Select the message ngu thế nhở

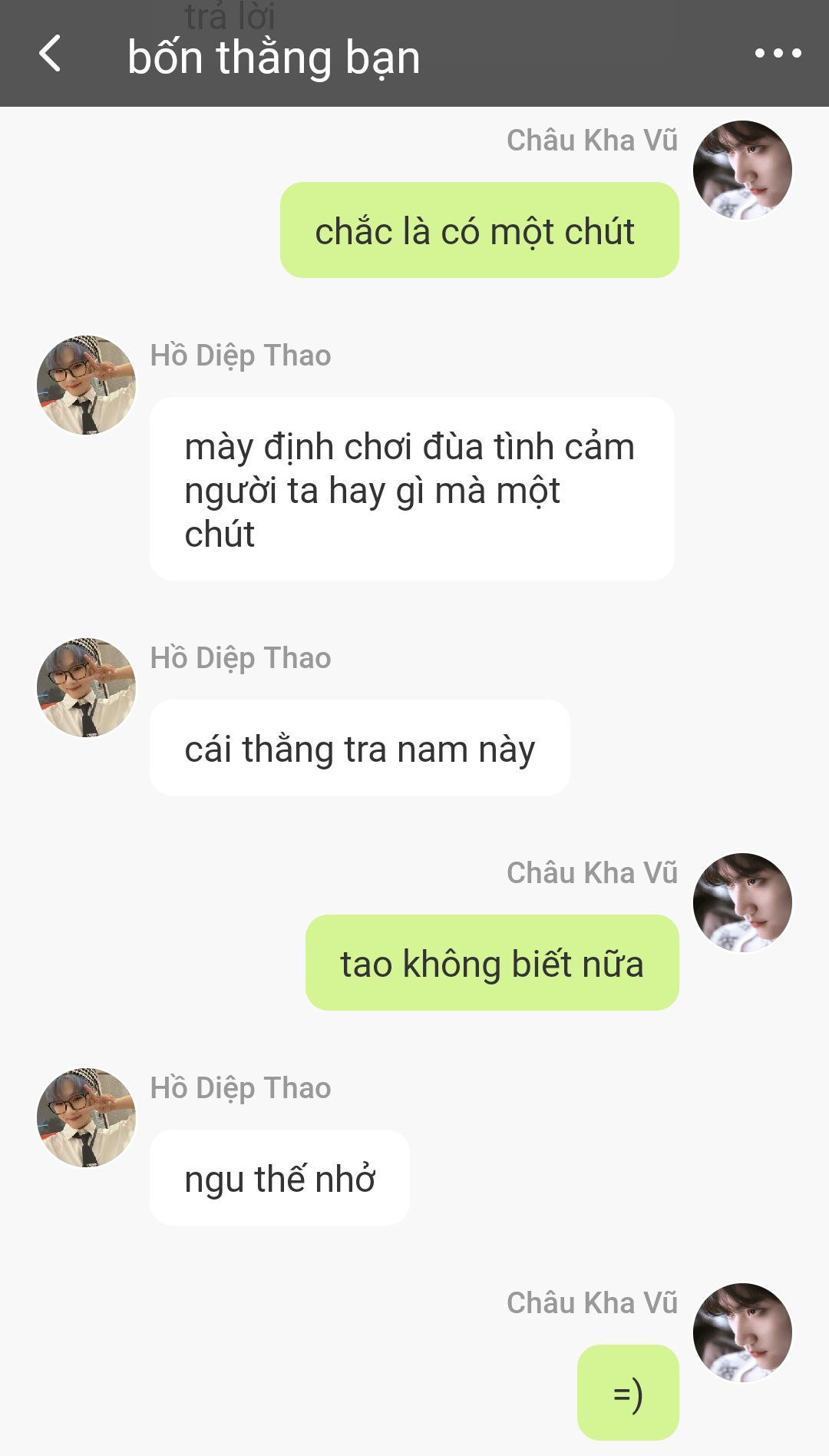point(279,1178)
